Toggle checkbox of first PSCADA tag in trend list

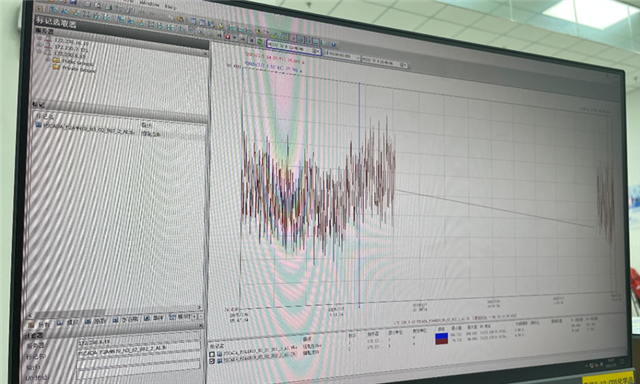tap(212, 354)
